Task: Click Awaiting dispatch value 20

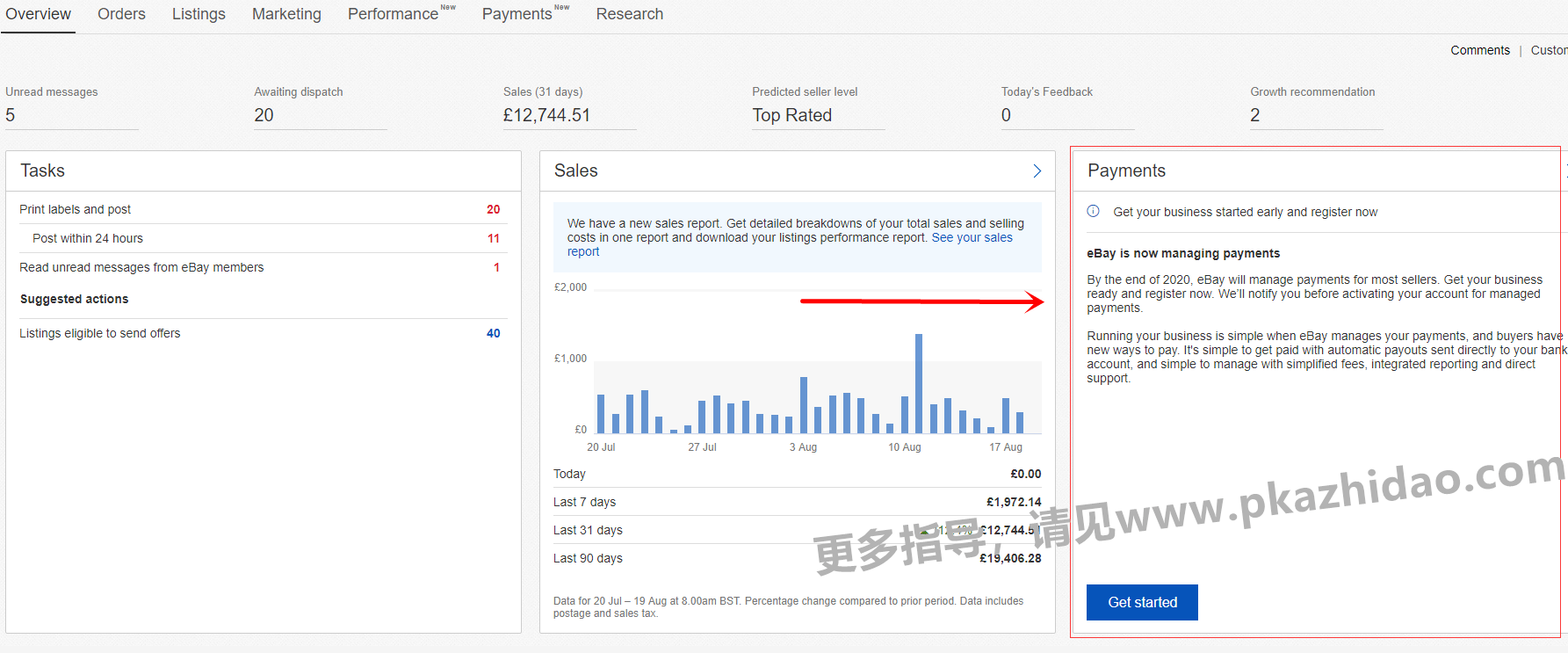Action: tap(264, 115)
